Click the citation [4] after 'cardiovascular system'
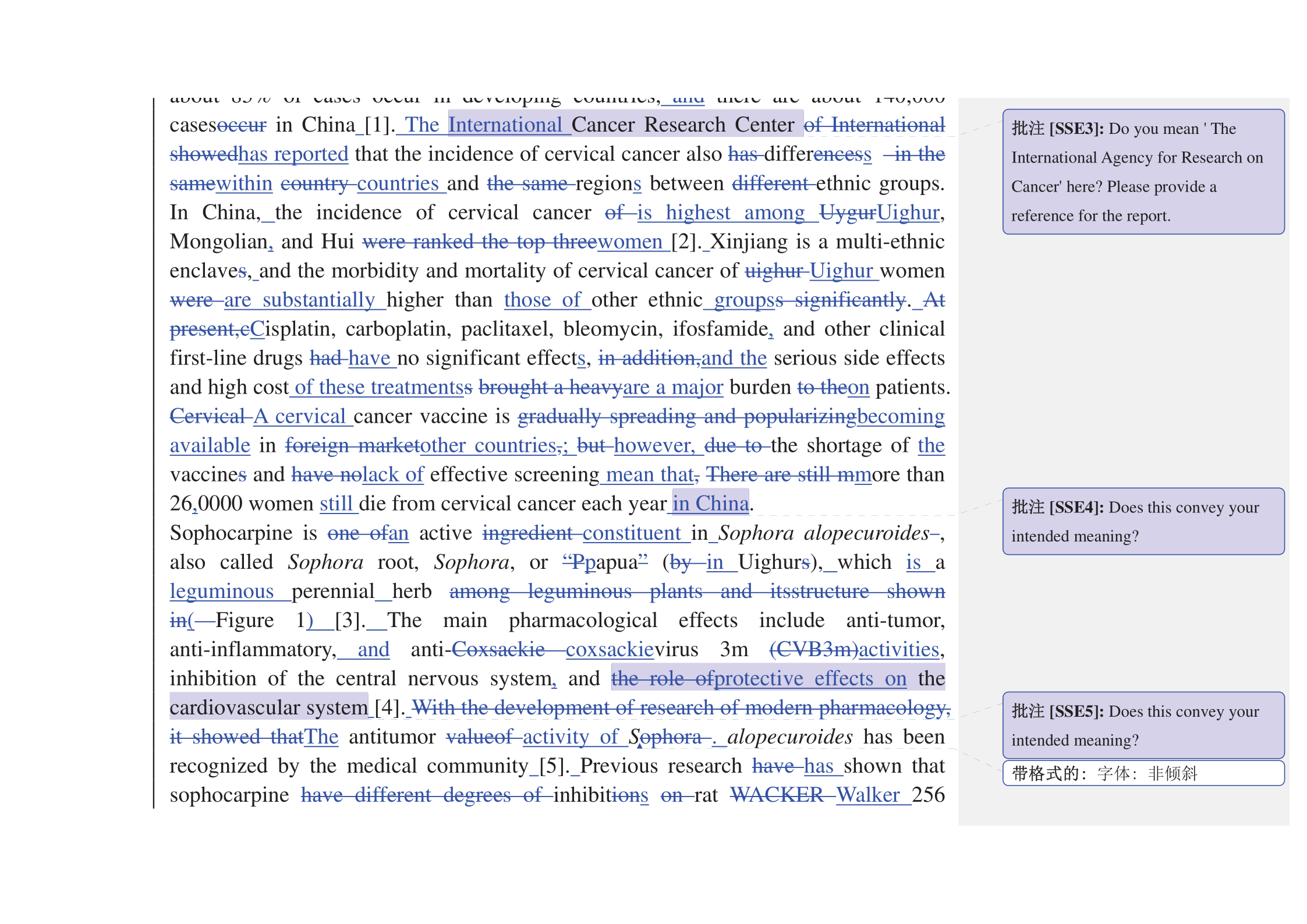 tap(387, 707)
